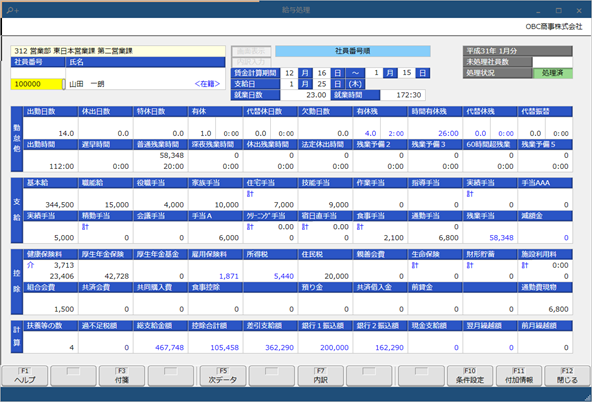The image size is (592, 402).
Task: Close the screen with F12 閉じる
Action: (567, 376)
